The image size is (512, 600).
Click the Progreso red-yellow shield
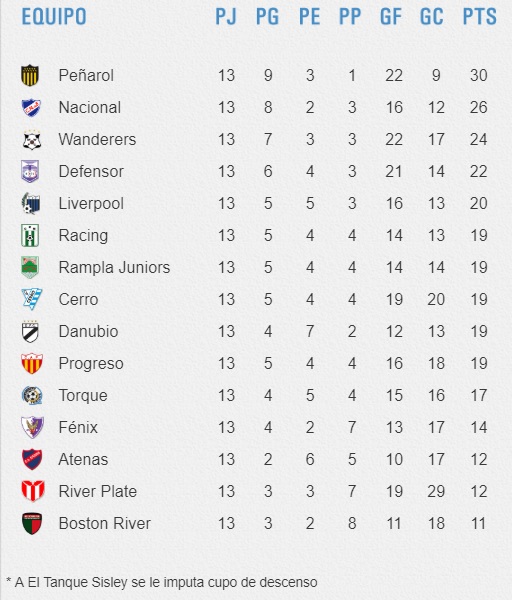[32, 363]
